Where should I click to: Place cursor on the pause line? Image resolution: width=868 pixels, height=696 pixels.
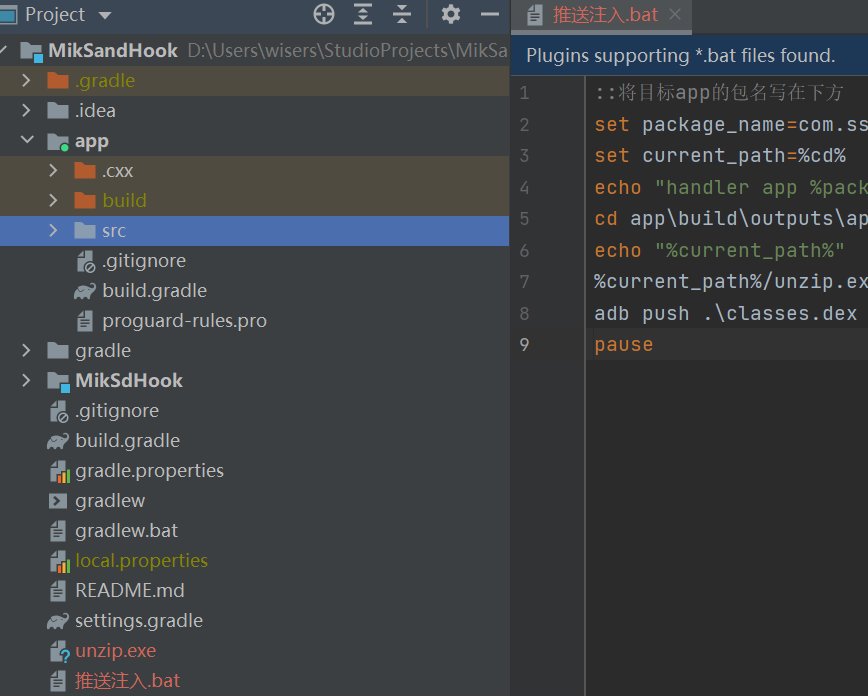click(624, 345)
